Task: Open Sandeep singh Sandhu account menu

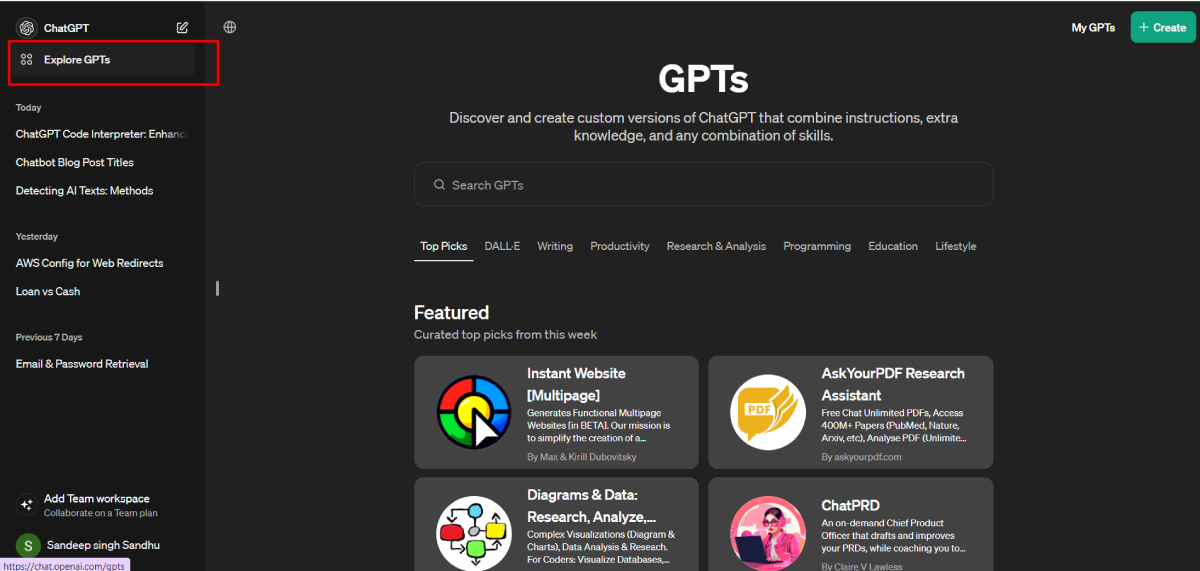Action: pyautogui.click(x=103, y=545)
